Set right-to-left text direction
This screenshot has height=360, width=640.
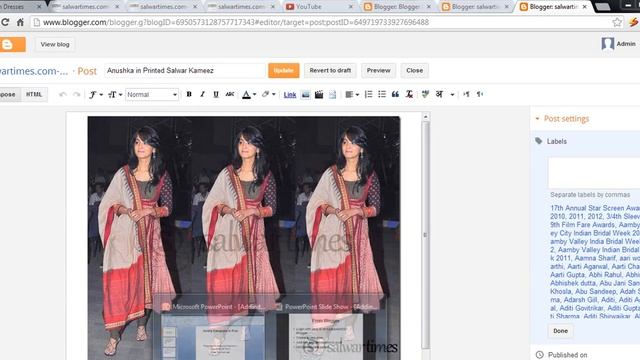point(480,94)
